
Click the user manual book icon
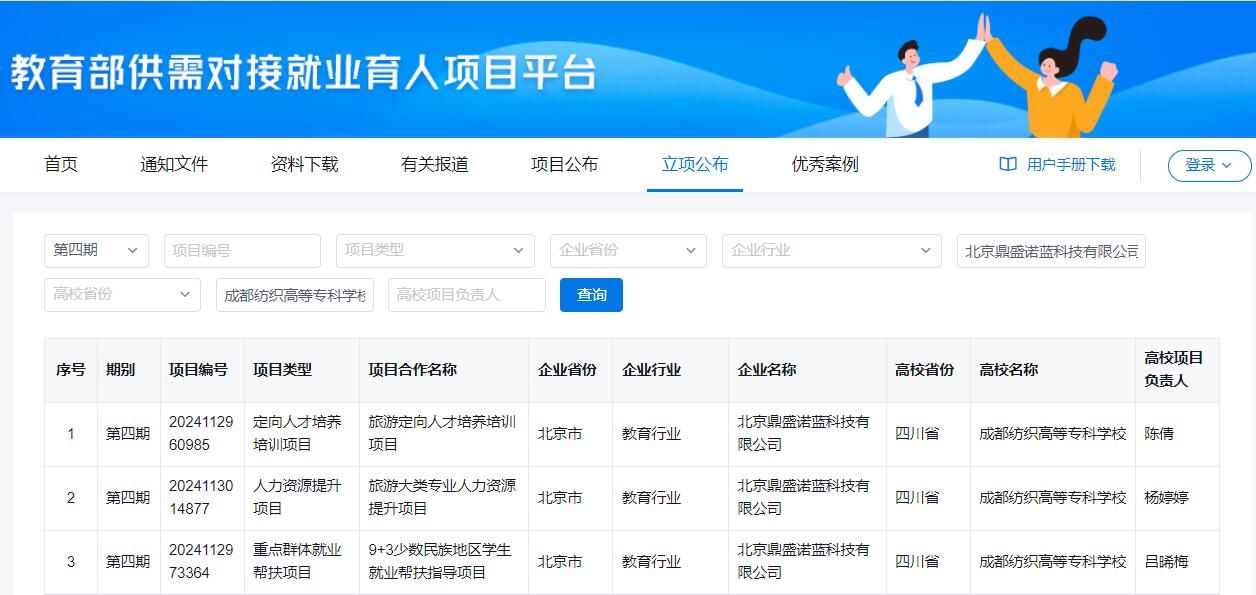pos(1008,165)
